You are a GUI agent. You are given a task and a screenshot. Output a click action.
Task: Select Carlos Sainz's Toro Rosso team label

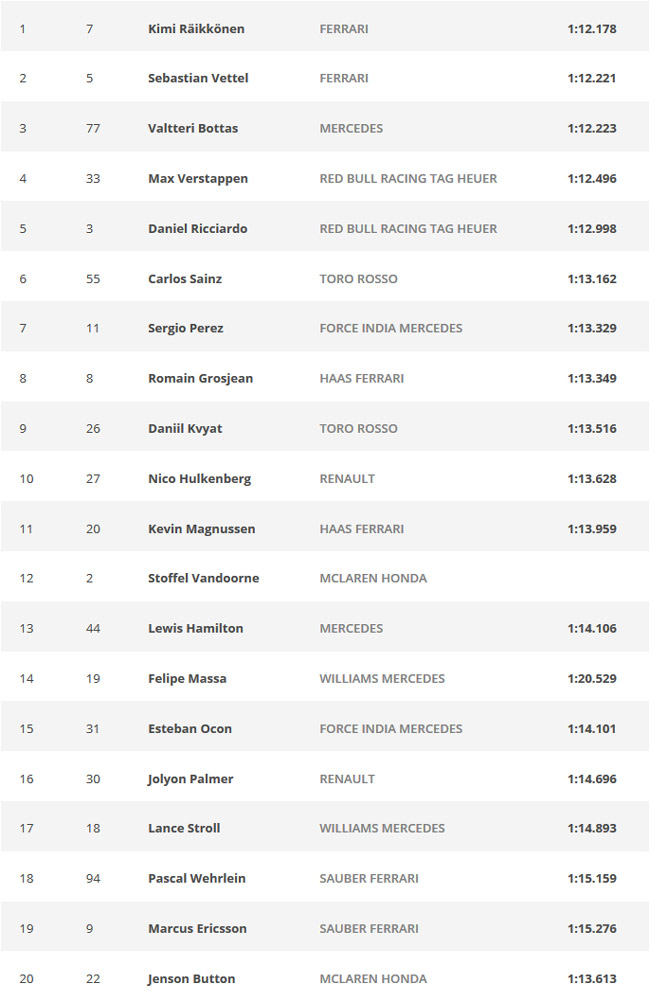(359, 279)
